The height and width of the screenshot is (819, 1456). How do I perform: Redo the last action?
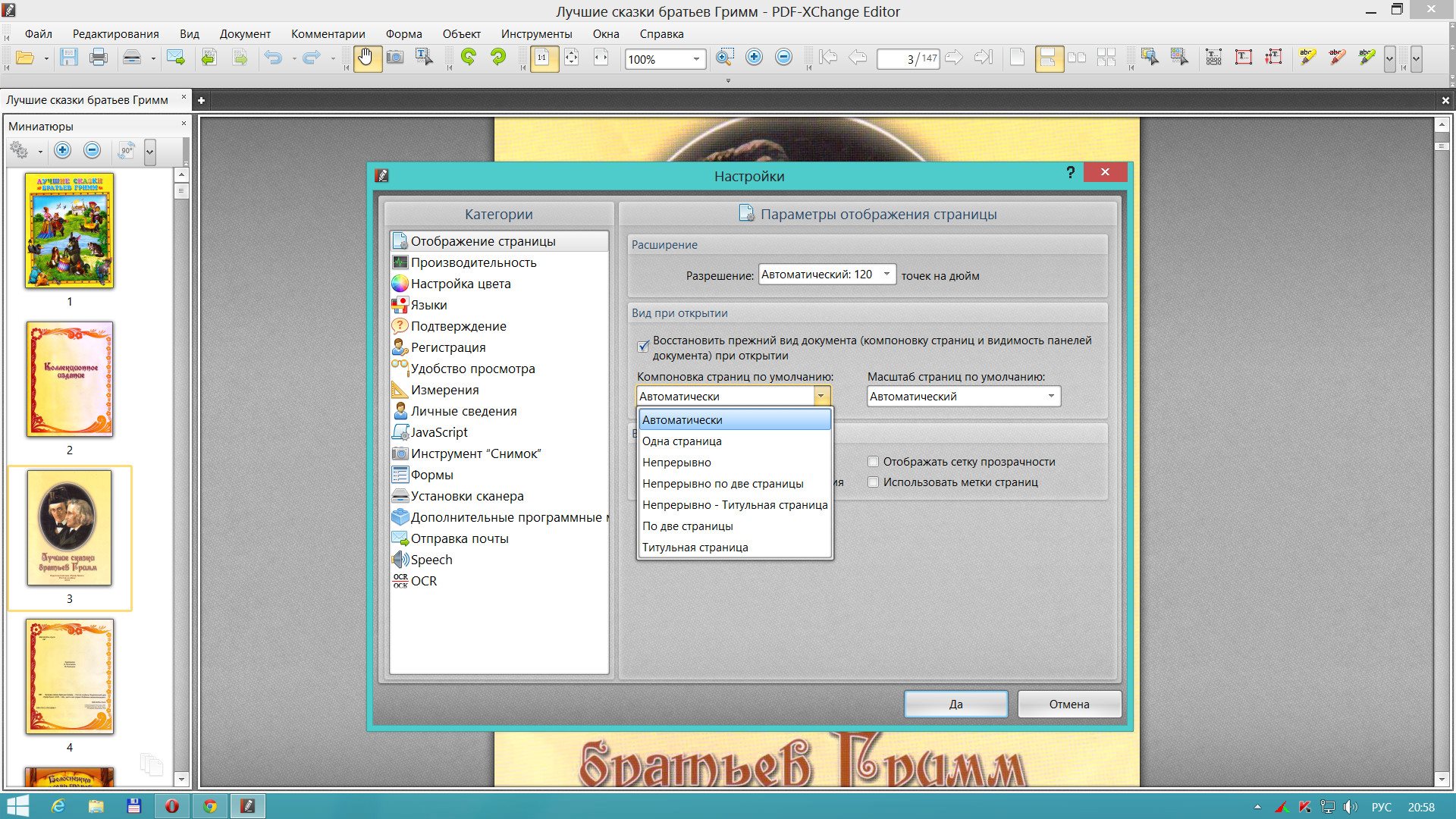pyautogui.click(x=311, y=58)
